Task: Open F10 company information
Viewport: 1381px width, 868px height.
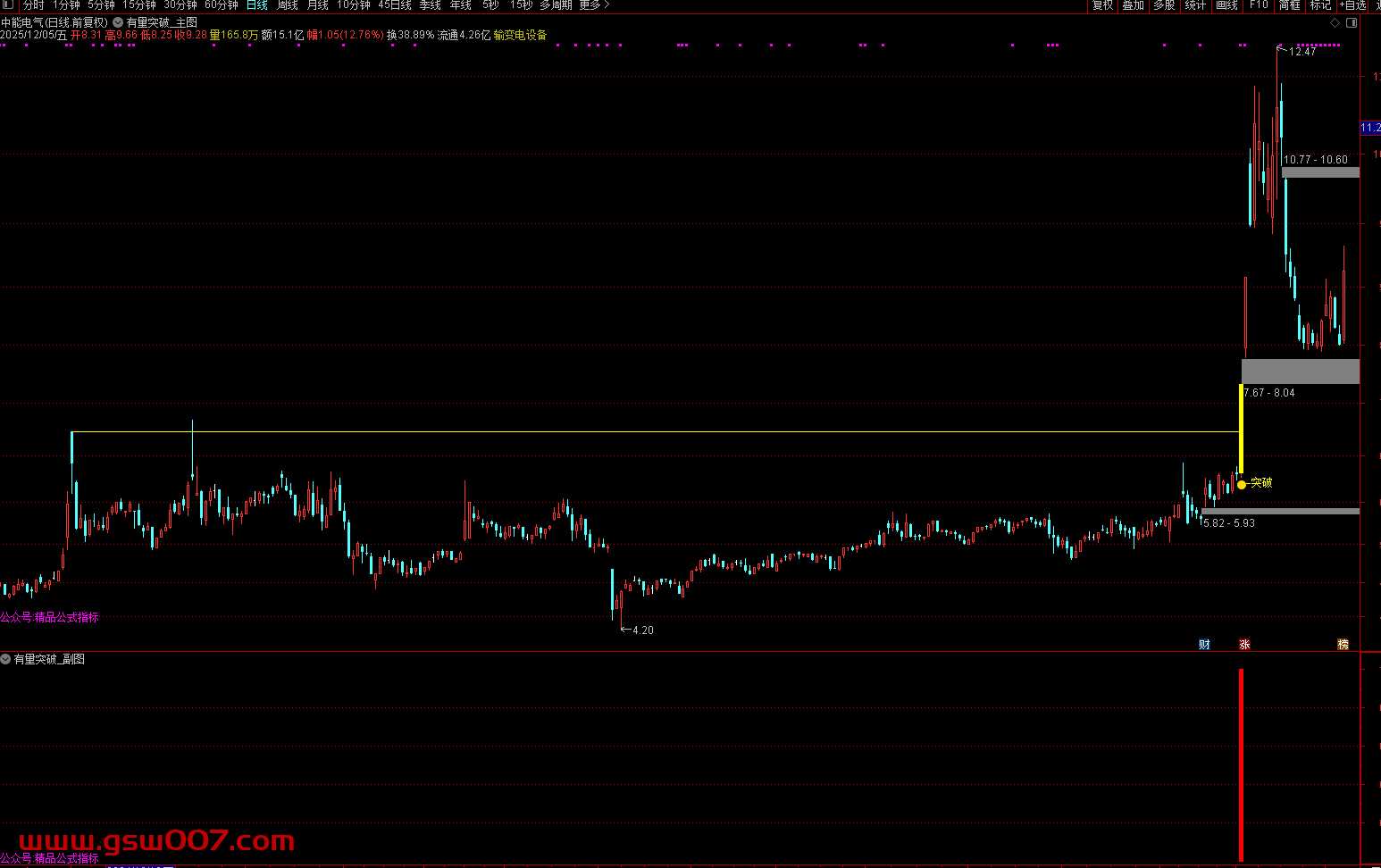Action: click(x=1259, y=5)
